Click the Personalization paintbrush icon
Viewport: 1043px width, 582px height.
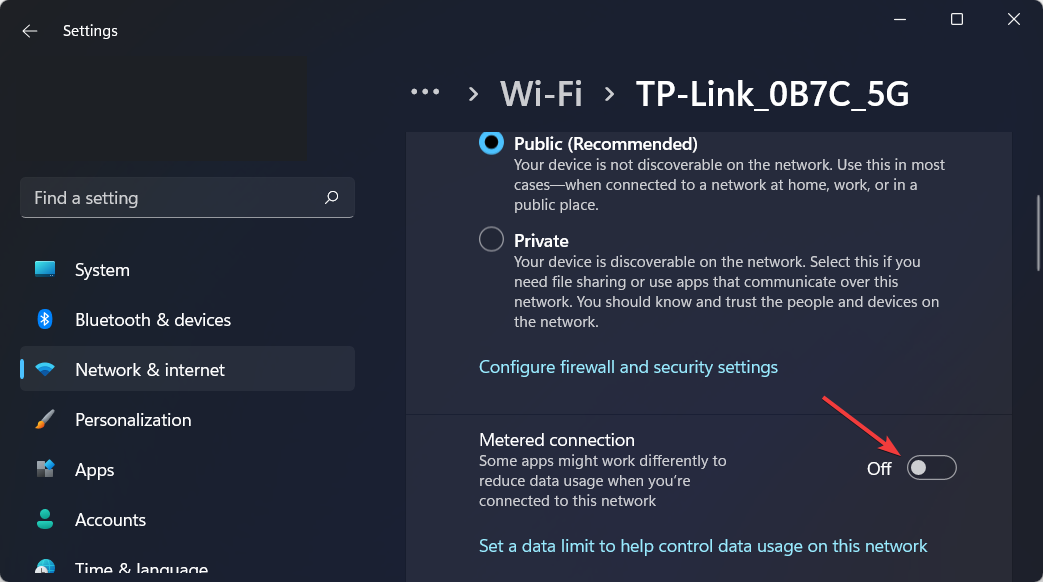tap(45, 420)
